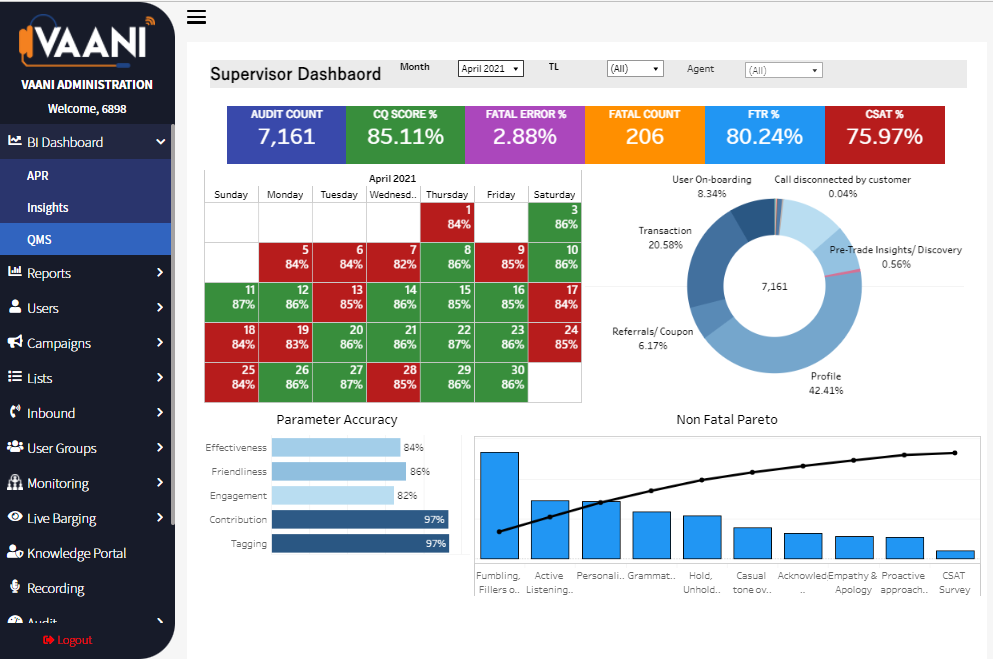Click the Live Barging eye icon
This screenshot has width=993, height=659.
click(x=15, y=517)
